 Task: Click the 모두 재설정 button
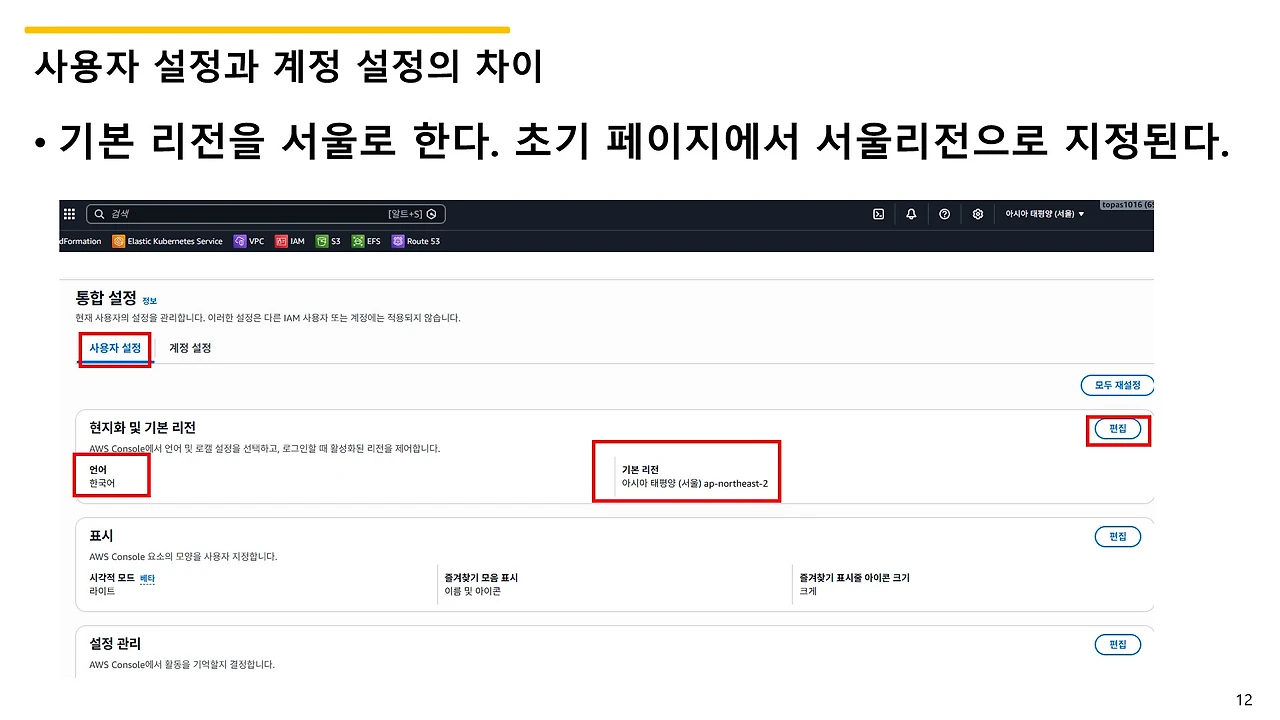tap(1117, 385)
